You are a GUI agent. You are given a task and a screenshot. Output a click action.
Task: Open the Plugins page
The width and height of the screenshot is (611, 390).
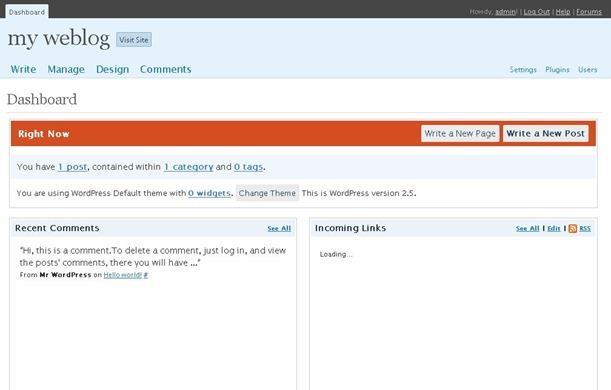coord(557,70)
